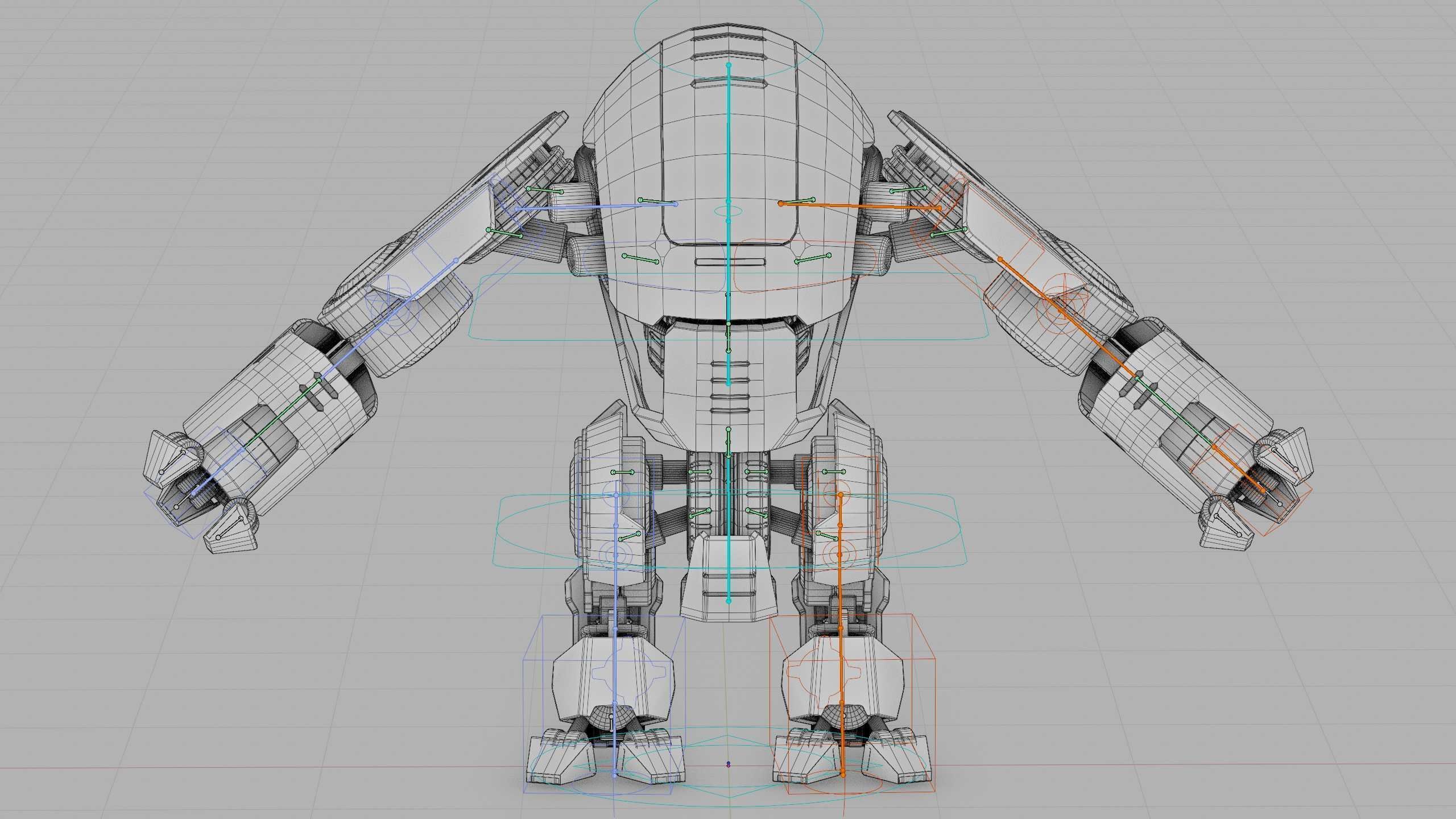The image size is (1456, 819).
Task: Select the orange leg bone
Action: (842, 635)
